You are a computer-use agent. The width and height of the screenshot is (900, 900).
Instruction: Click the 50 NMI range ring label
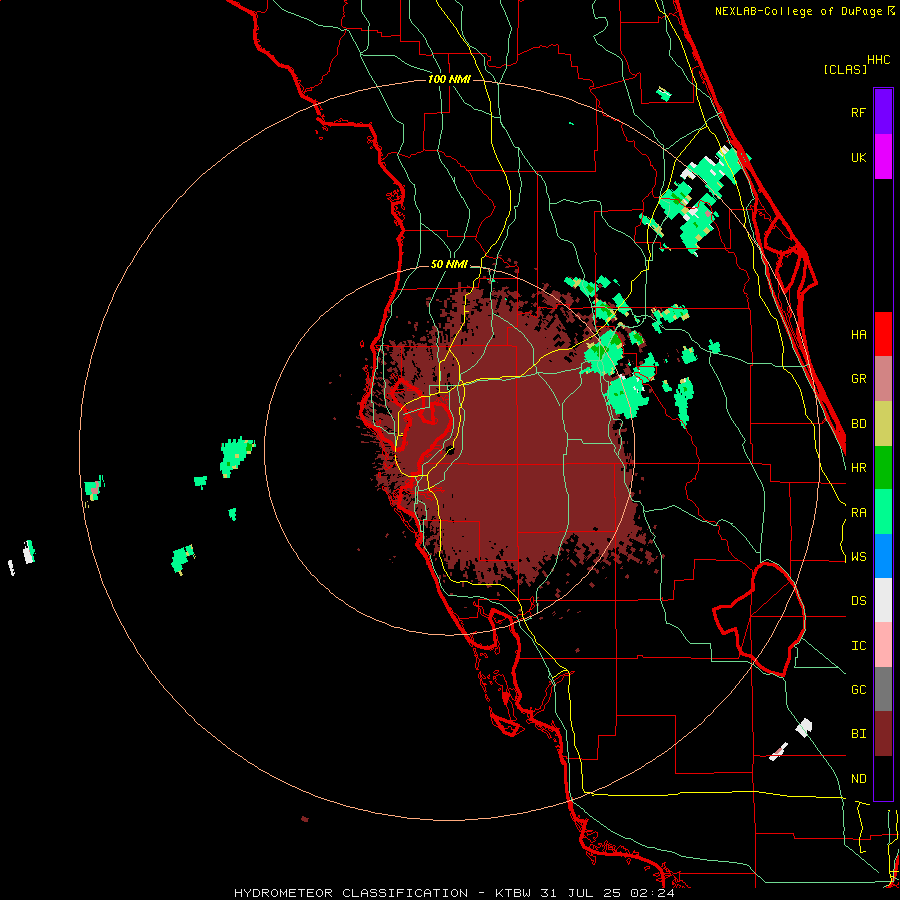click(x=449, y=265)
